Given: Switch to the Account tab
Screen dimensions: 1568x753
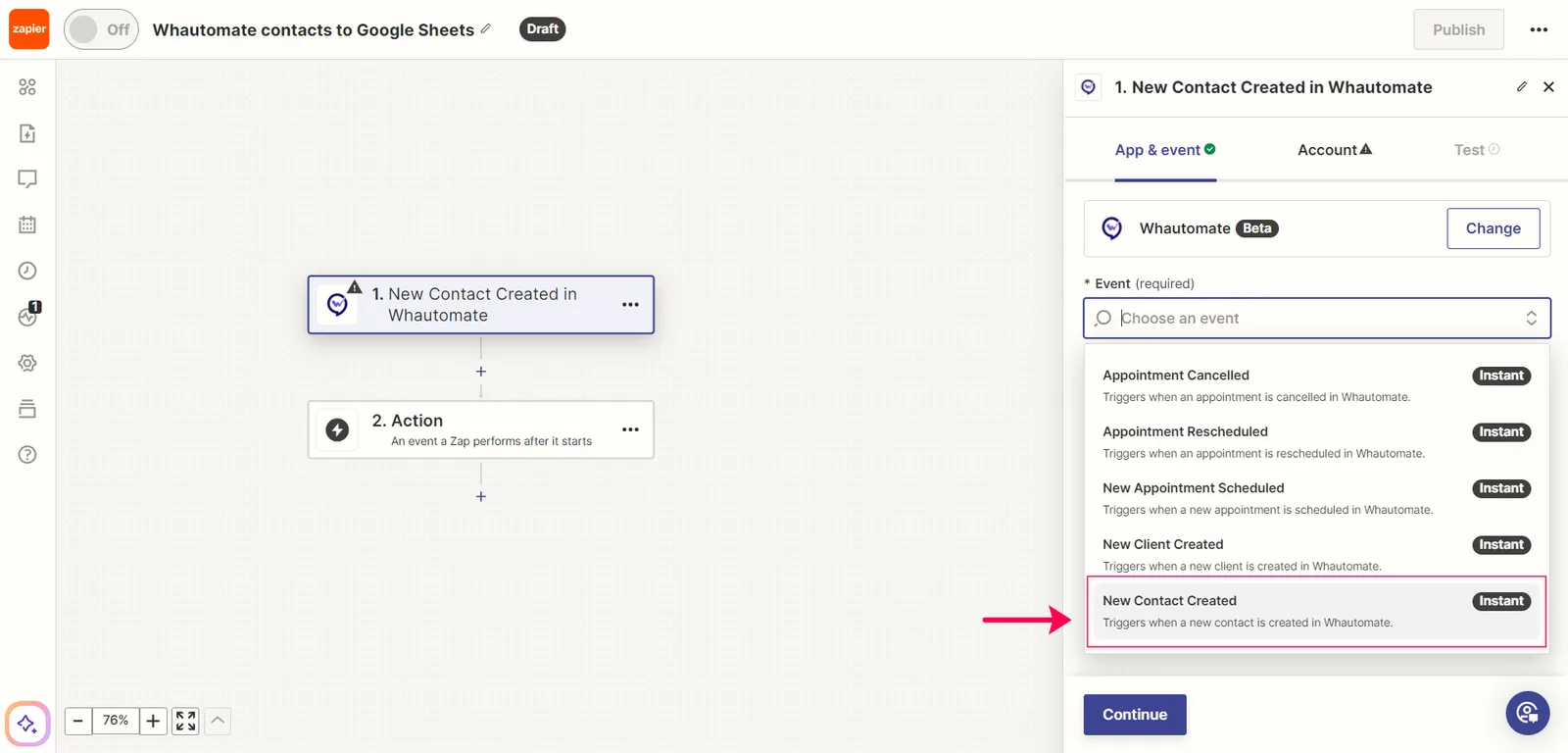Looking at the screenshot, I should tap(1335, 150).
